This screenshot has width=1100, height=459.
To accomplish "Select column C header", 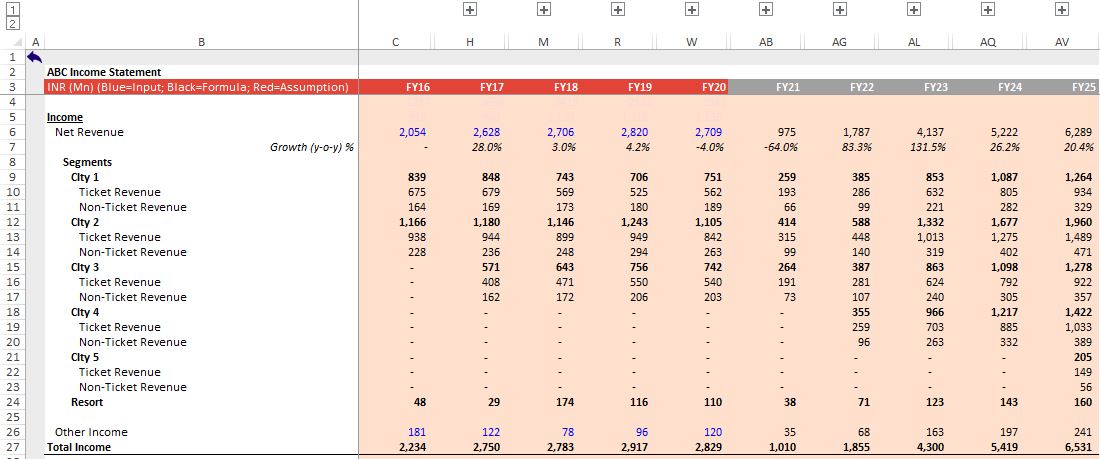I will click(x=396, y=42).
